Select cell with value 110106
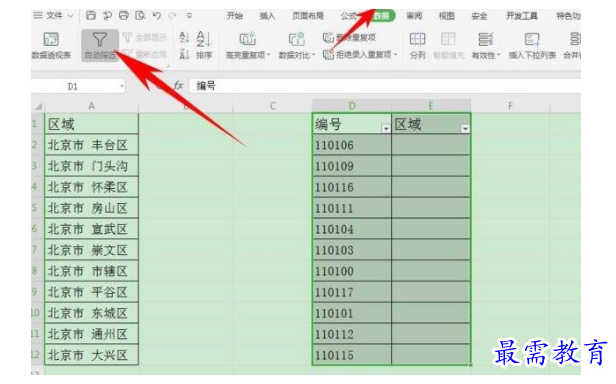Viewport: 616px width, 384px height. [352, 145]
